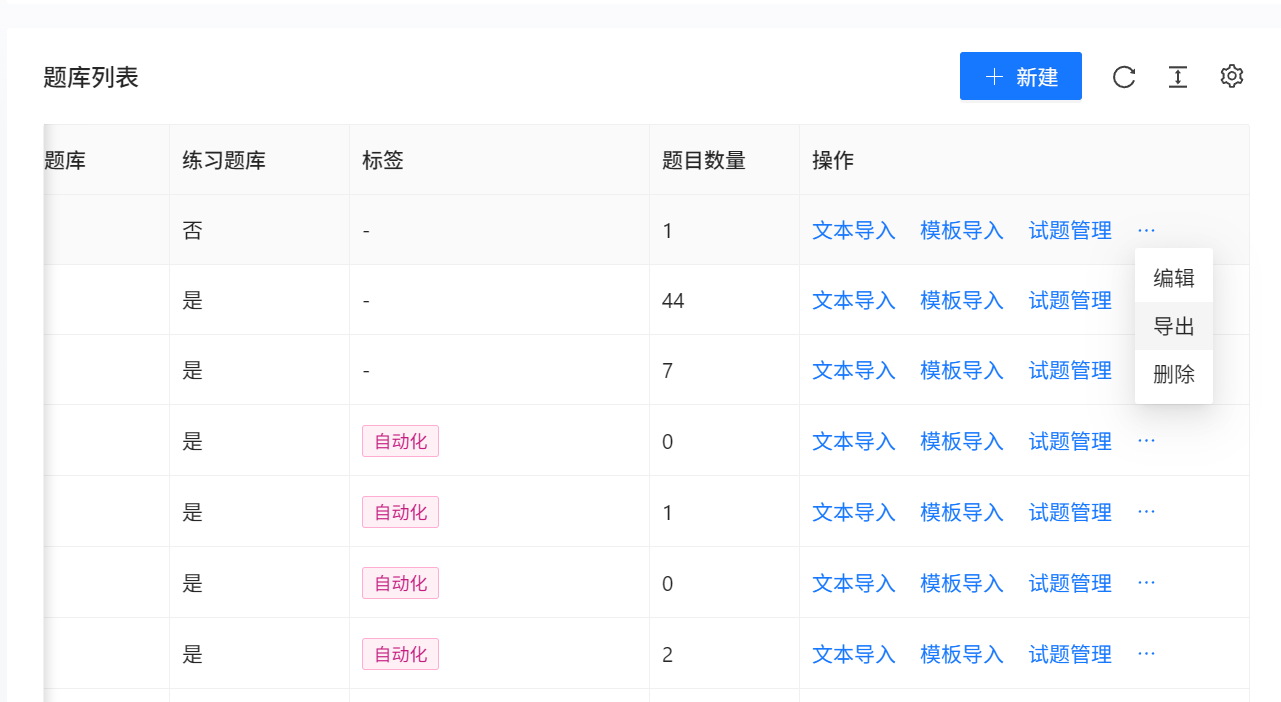The width and height of the screenshot is (1281, 702).
Task: Click 模板导入 in 自动化 row with 1 question
Action: pos(962,512)
